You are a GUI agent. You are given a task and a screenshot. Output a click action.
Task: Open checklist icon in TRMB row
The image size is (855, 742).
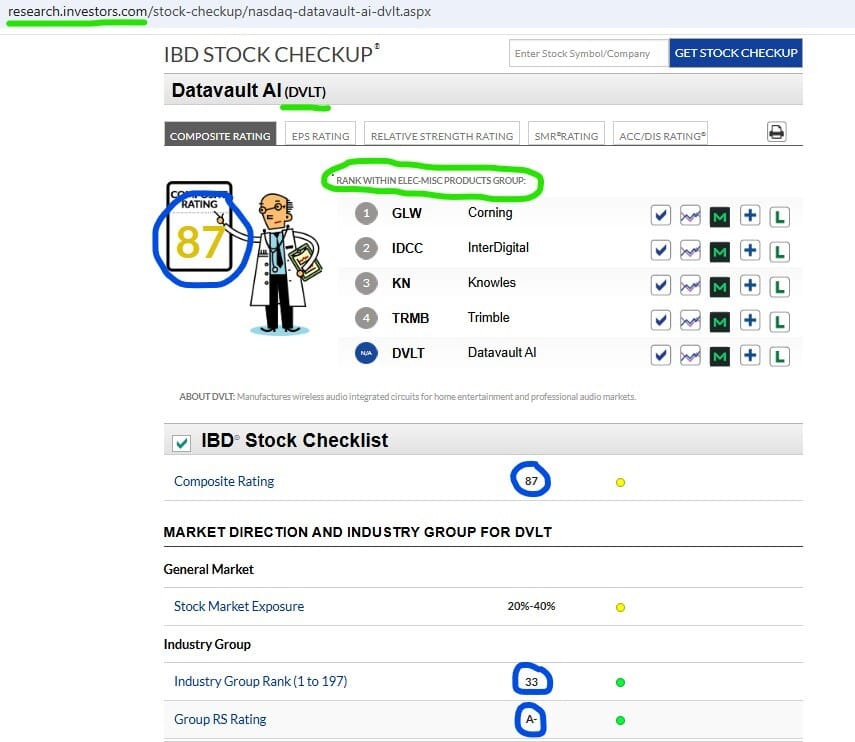pos(660,321)
